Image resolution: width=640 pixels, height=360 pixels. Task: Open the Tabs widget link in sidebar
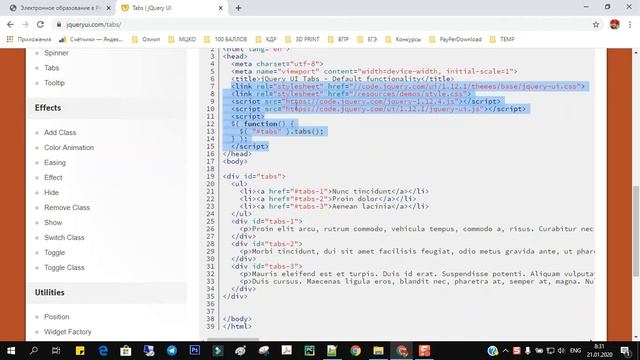point(51,68)
